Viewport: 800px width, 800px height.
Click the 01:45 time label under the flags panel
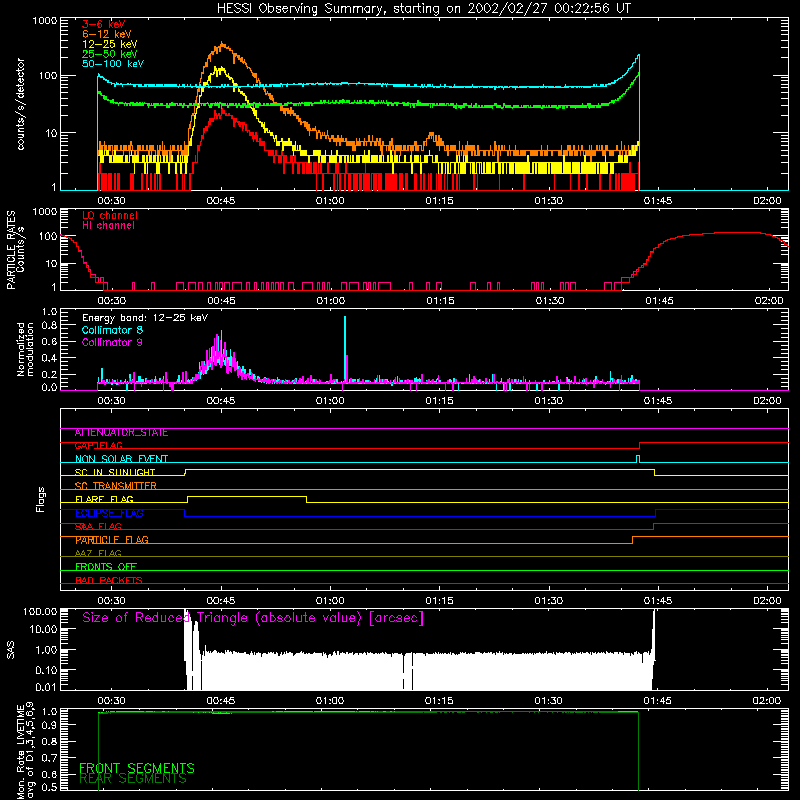pos(658,601)
